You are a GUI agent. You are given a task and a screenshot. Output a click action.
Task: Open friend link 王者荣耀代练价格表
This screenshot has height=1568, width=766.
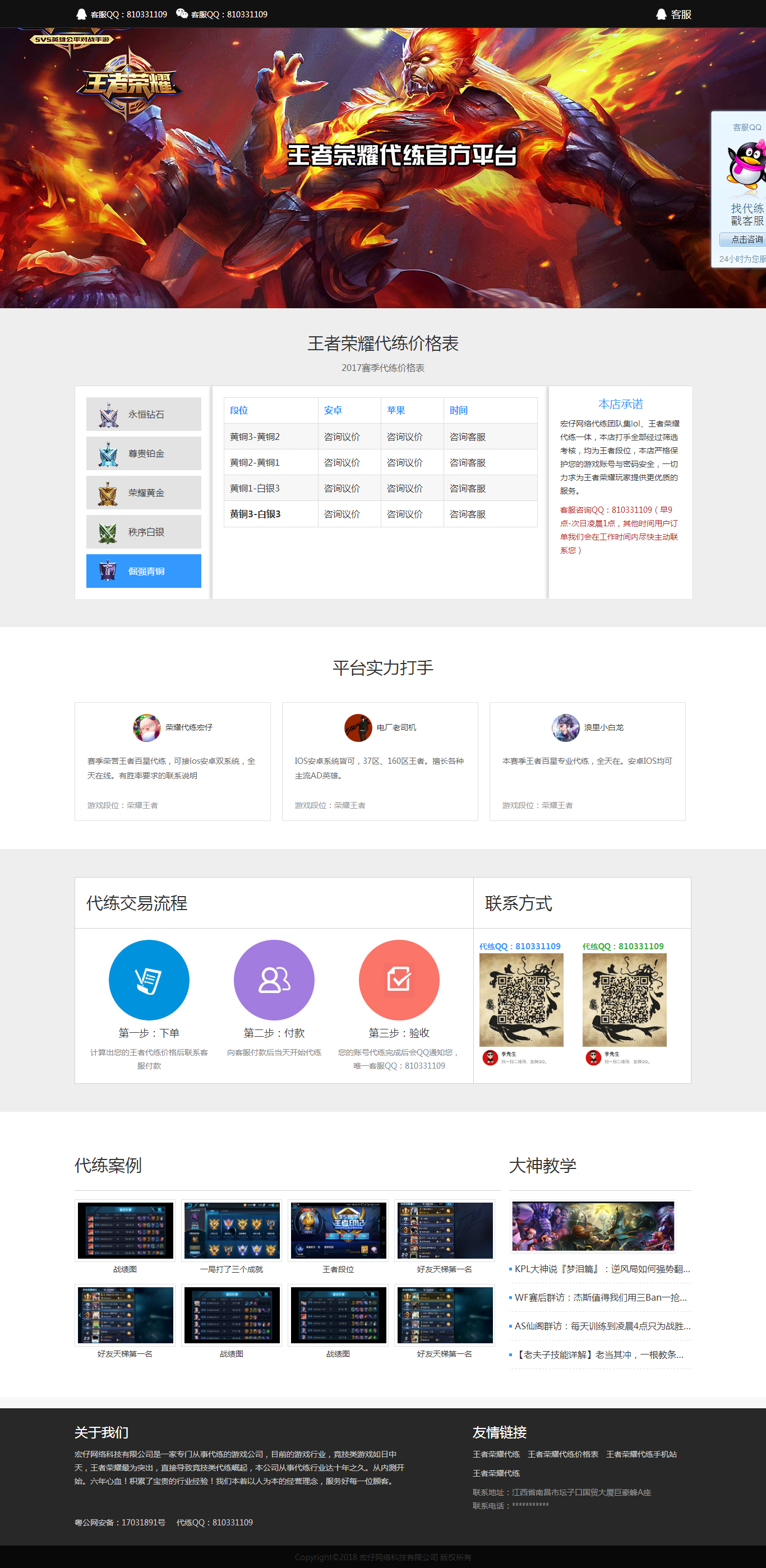[x=562, y=1454]
